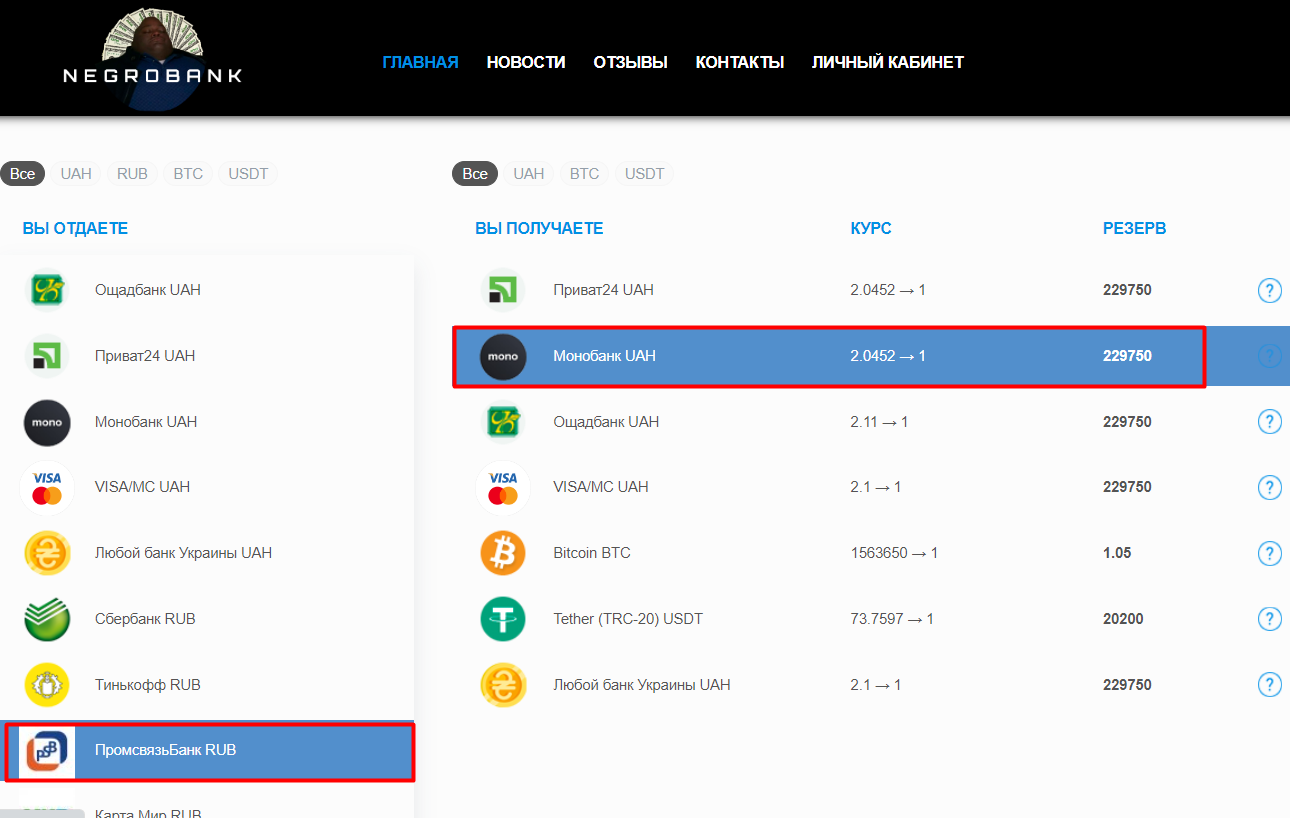Choose Монобанк icon in receive list
Viewport: 1290px width, 818px height.
pos(503,356)
